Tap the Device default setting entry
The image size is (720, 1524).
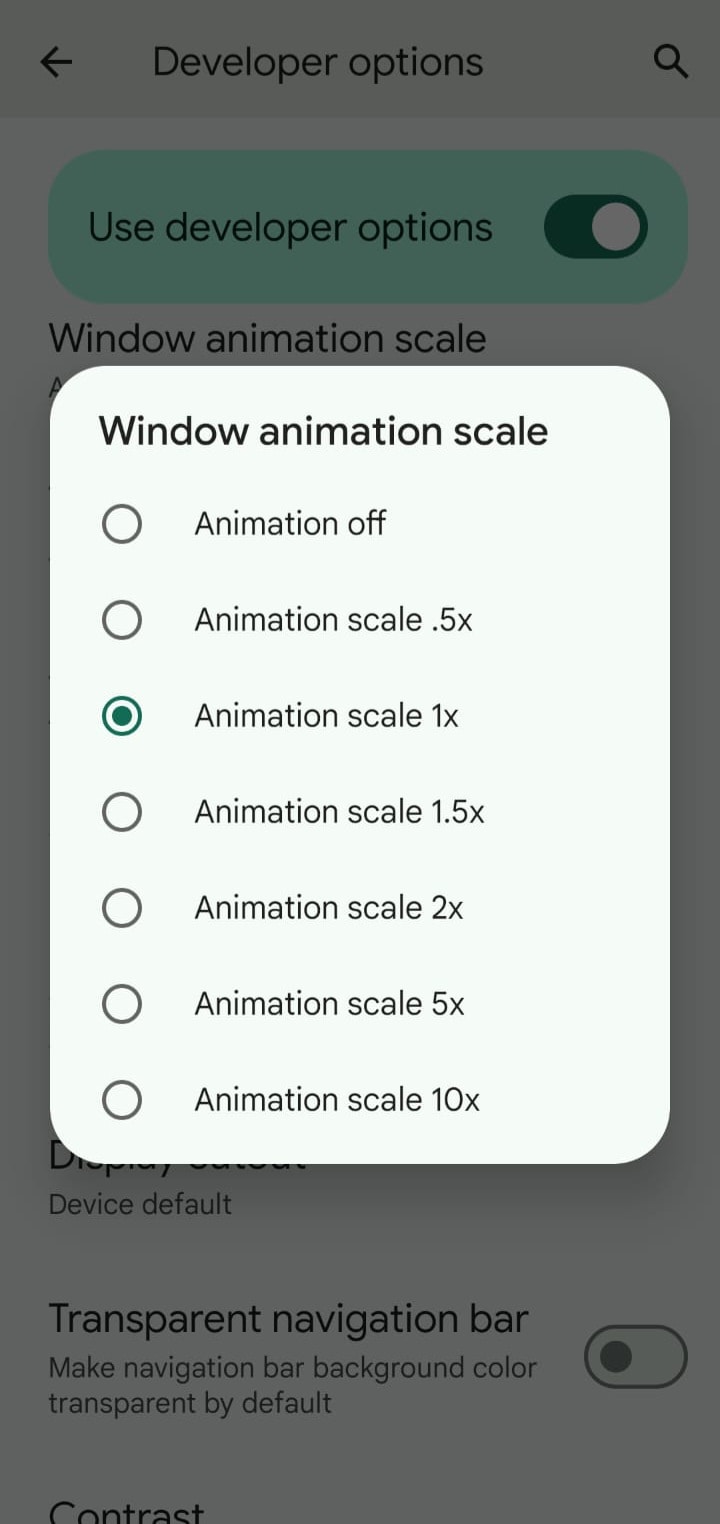140,1204
